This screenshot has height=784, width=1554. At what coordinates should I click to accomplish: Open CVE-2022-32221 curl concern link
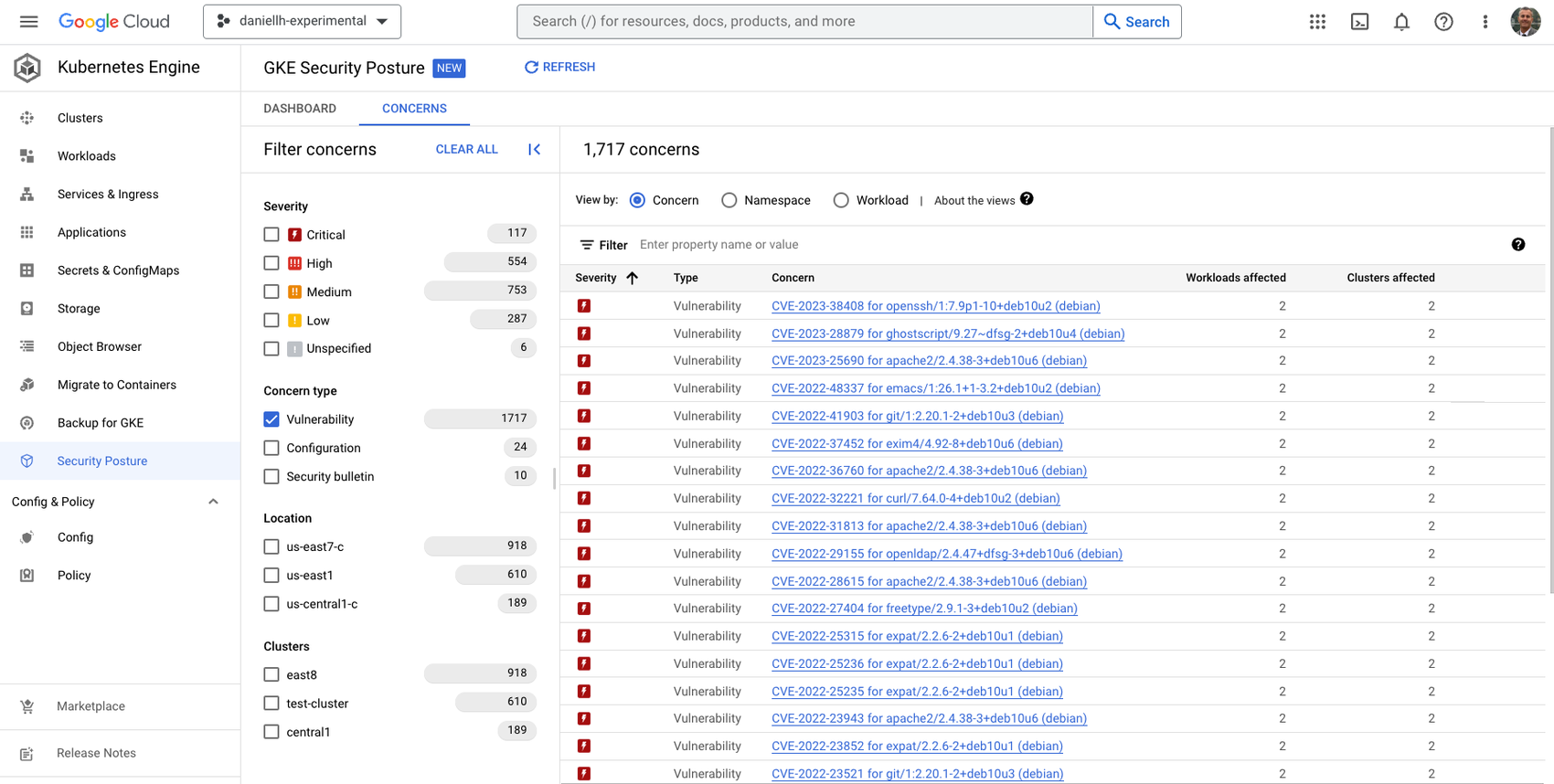tap(915, 498)
